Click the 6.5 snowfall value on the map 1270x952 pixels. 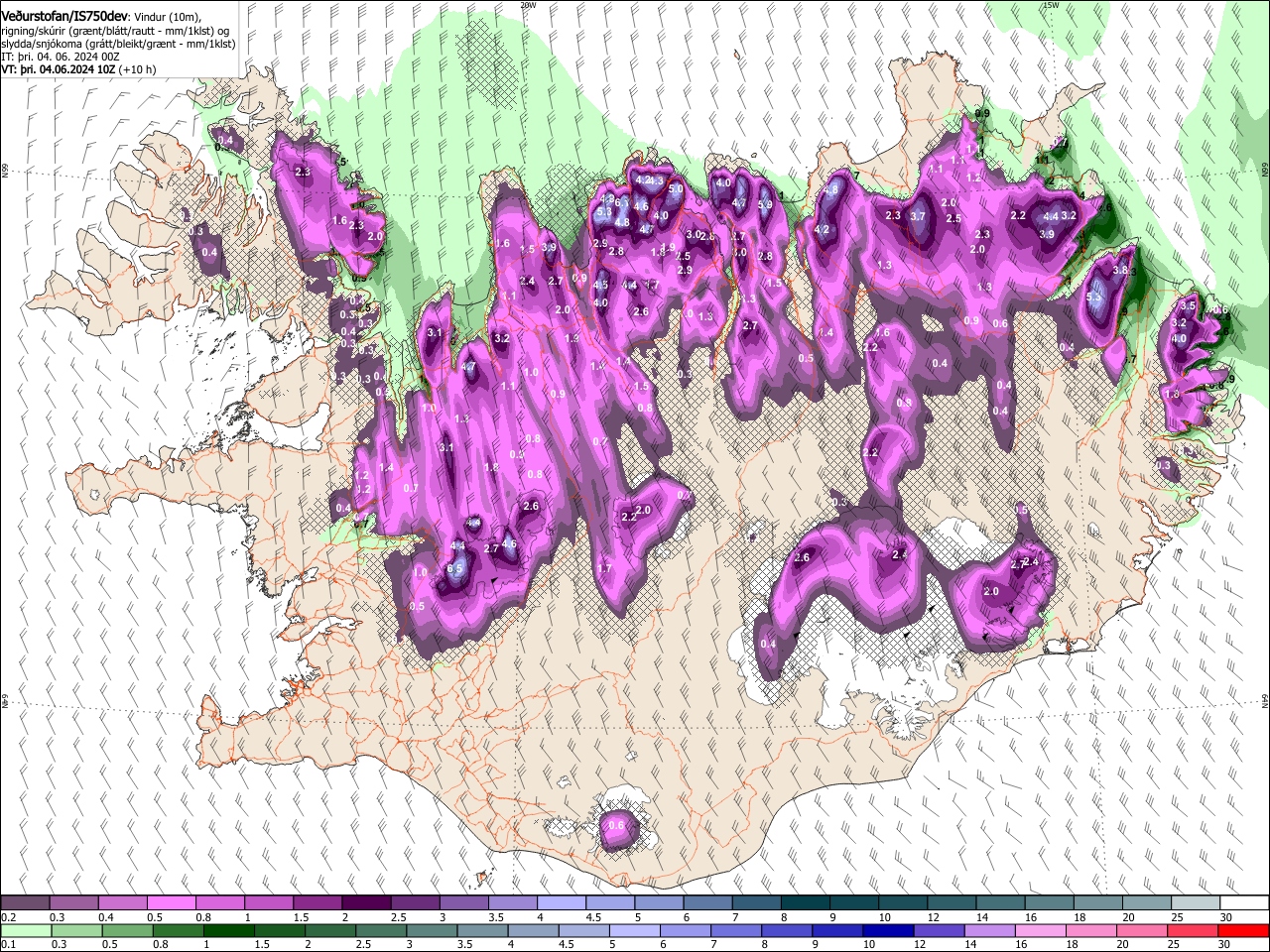click(x=455, y=568)
